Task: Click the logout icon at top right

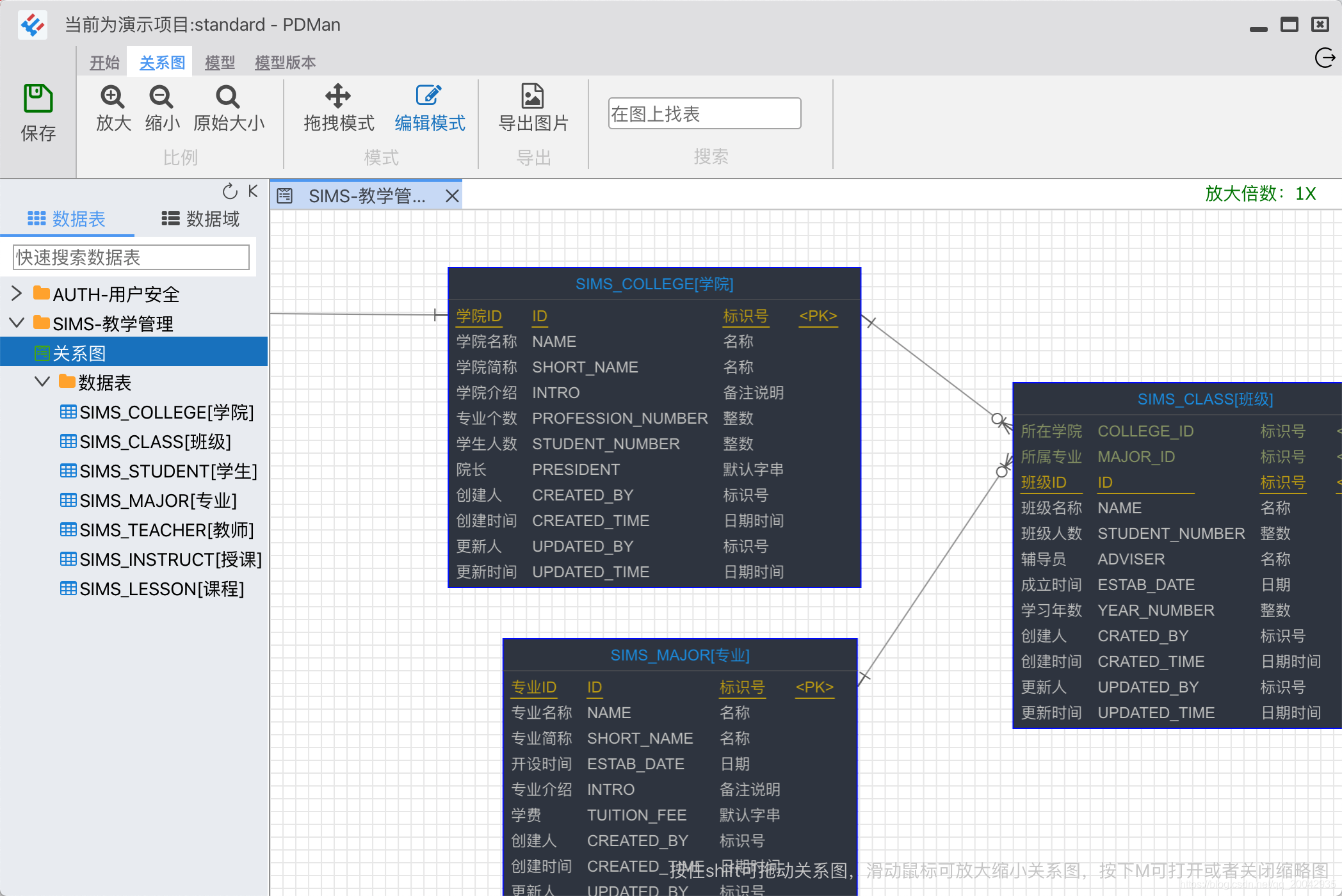Action: point(1324,58)
